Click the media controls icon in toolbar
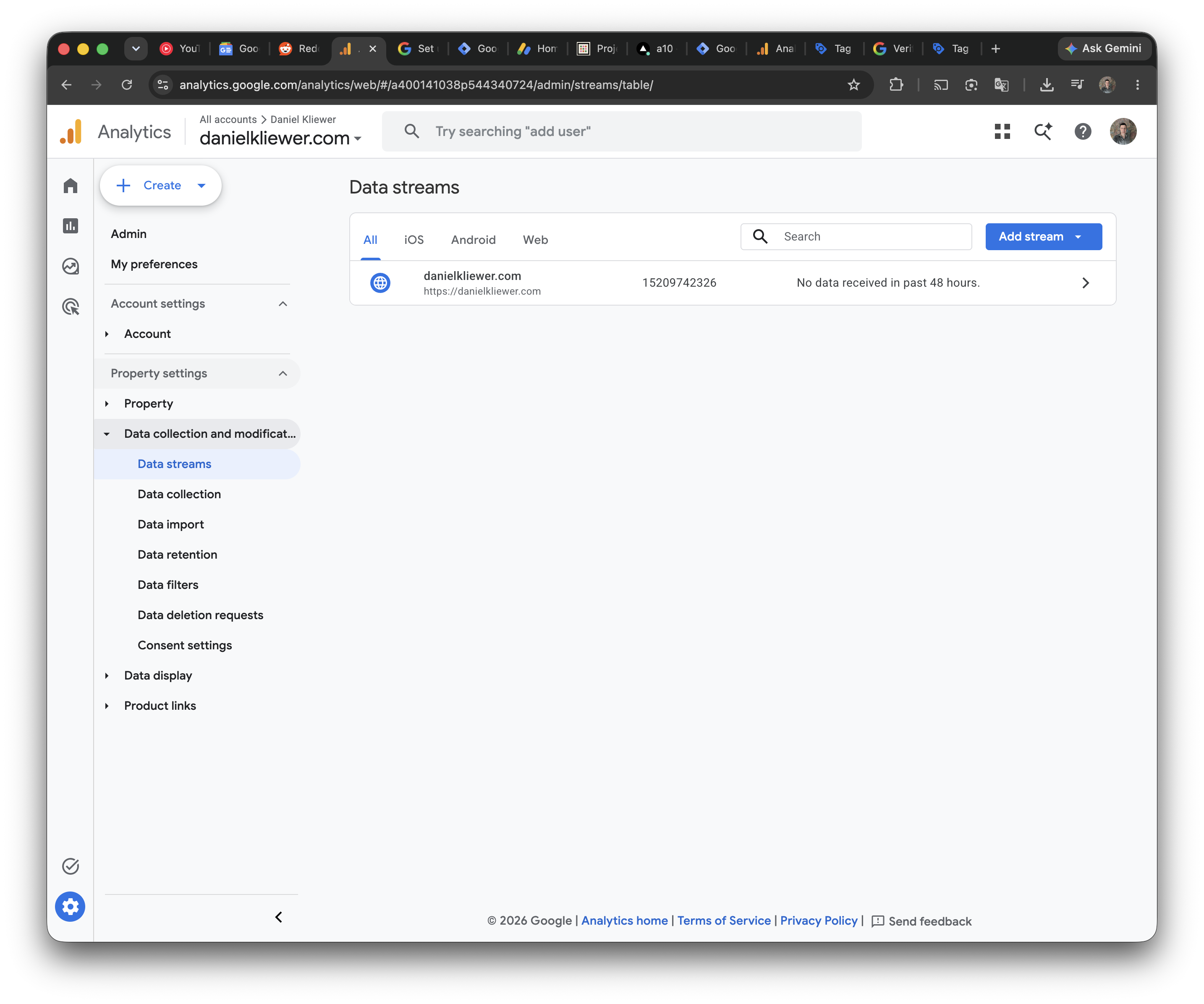The image size is (1204, 1004). (x=1077, y=85)
